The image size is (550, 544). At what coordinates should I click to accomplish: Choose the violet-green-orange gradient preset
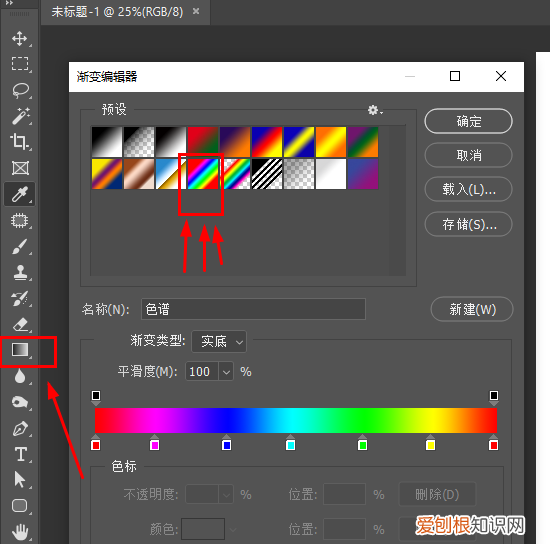tap(363, 142)
